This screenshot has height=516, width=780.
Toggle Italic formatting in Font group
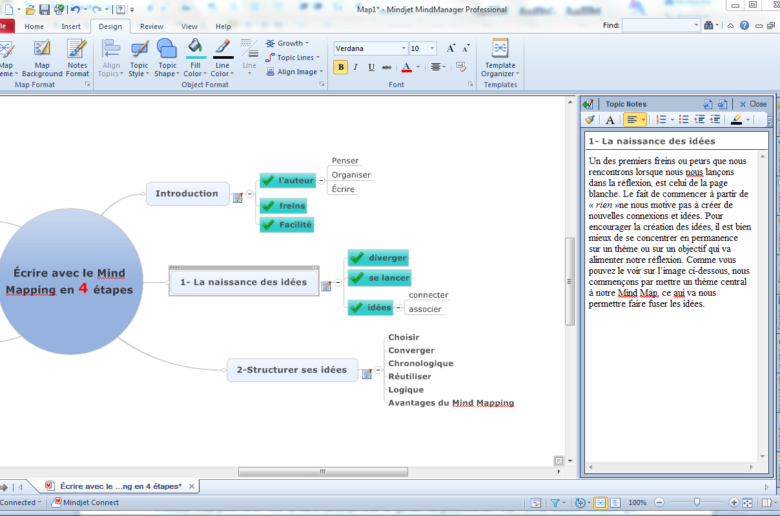click(x=356, y=68)
